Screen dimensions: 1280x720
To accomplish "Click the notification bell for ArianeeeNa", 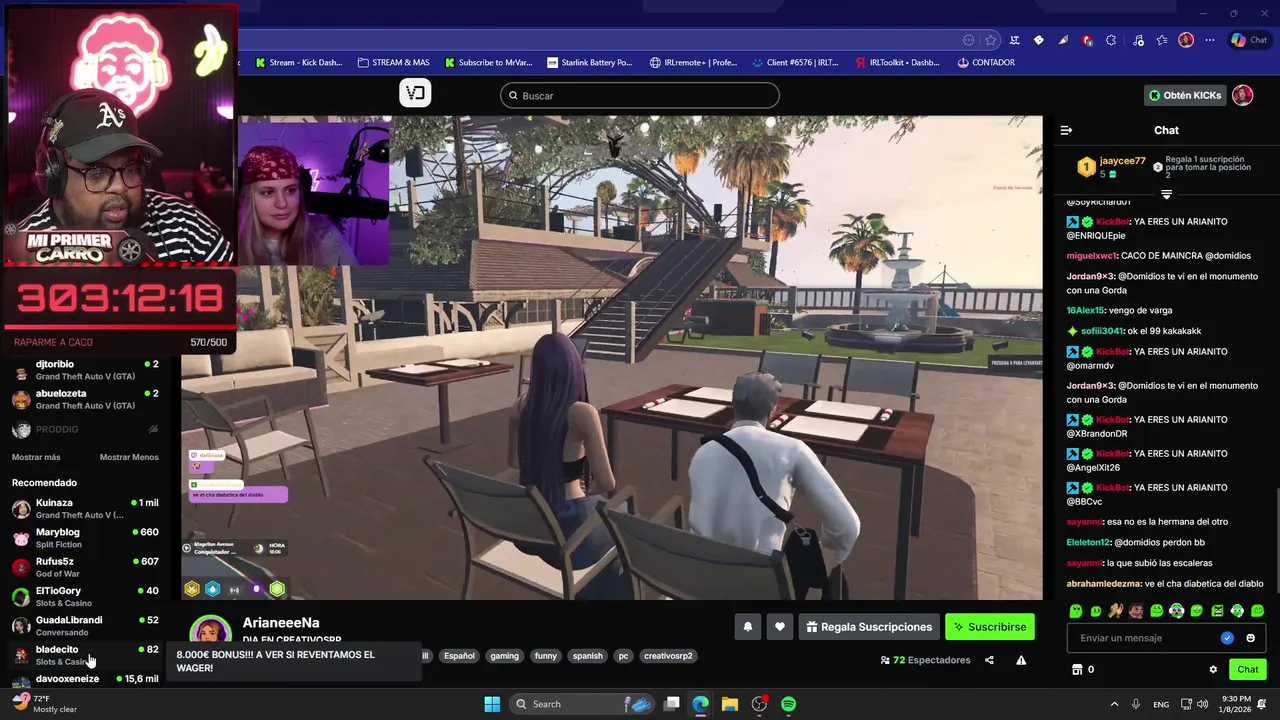I will [x=747, y=627].
